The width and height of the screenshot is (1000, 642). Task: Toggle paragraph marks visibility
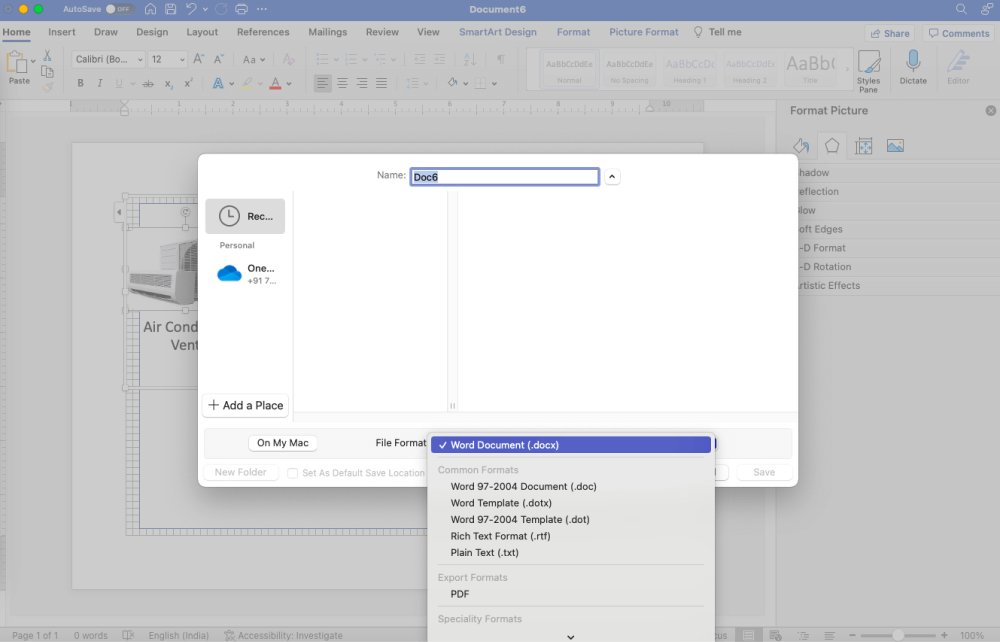[x=501, y=61]
